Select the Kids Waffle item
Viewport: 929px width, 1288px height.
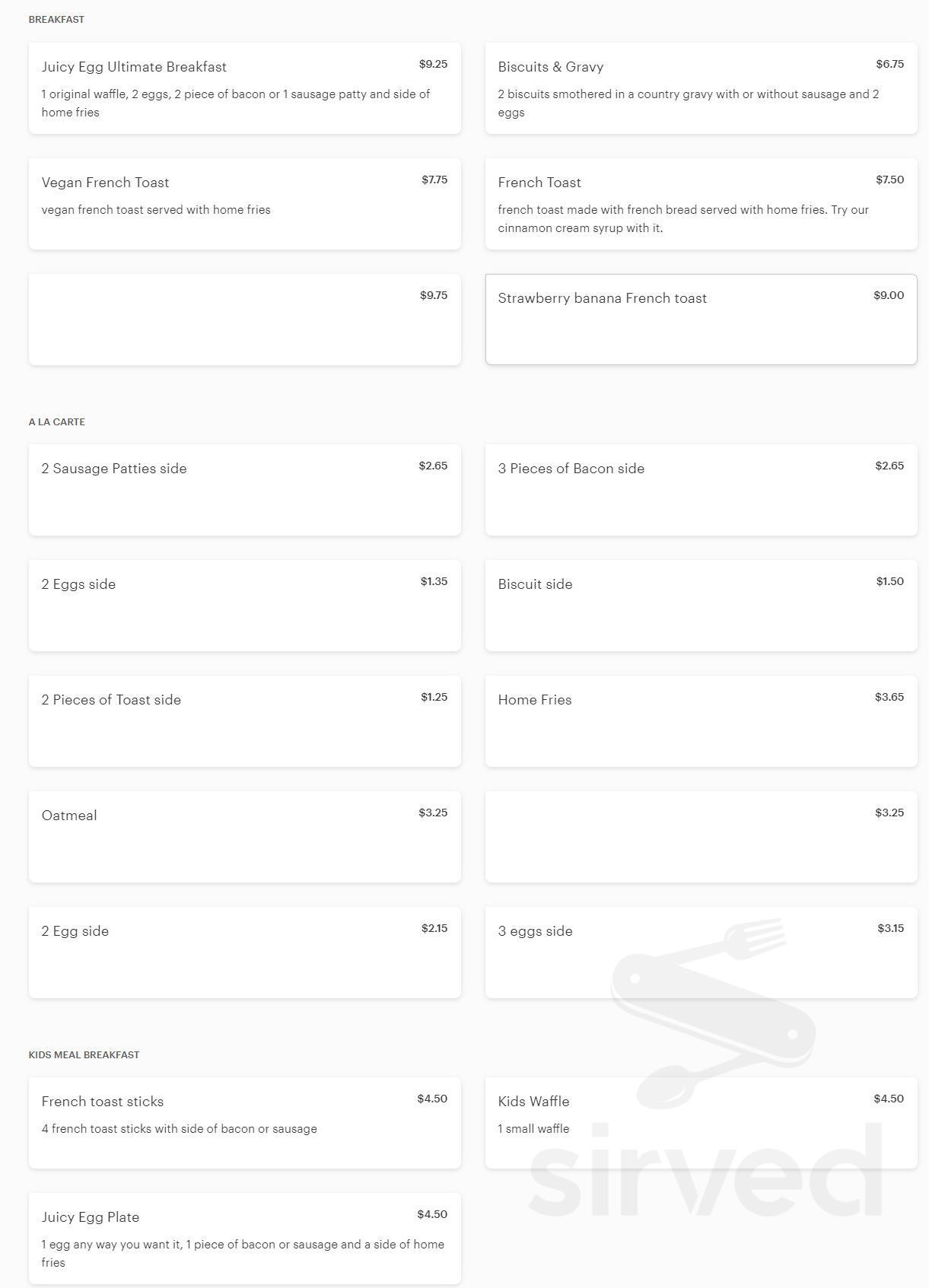pos(701,1123)
